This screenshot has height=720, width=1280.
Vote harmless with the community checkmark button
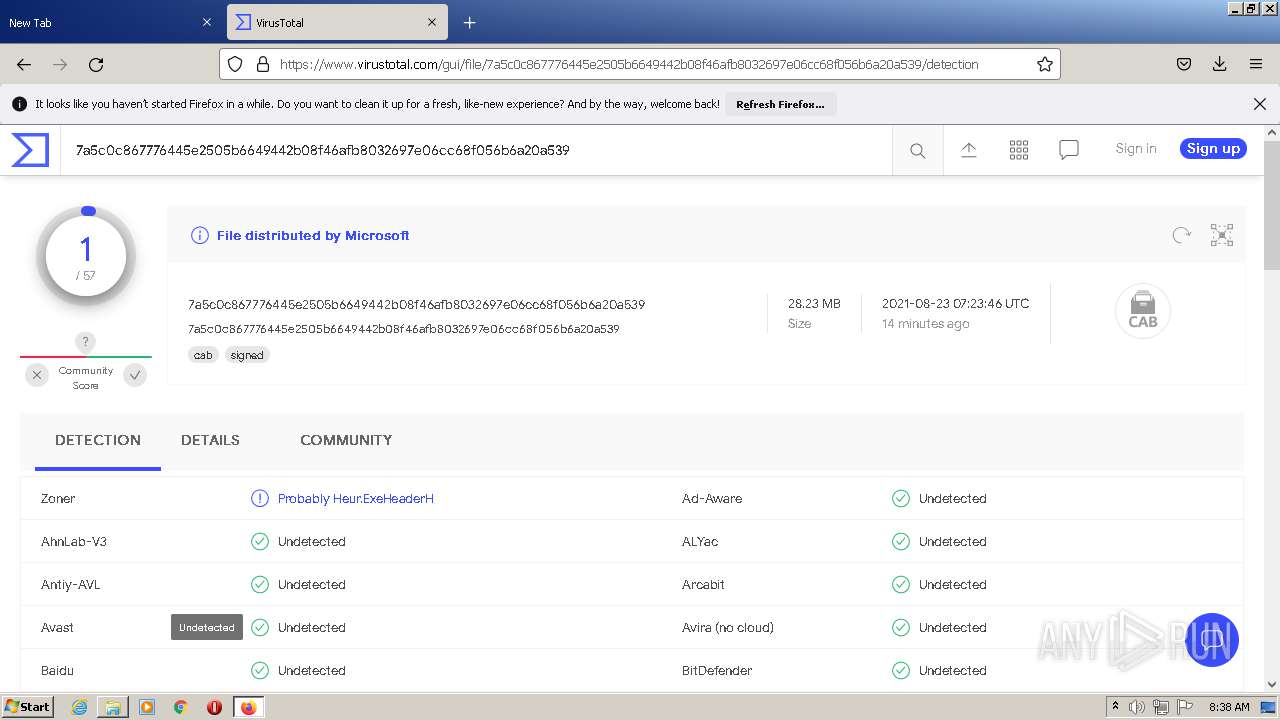(x=135, y=375)
